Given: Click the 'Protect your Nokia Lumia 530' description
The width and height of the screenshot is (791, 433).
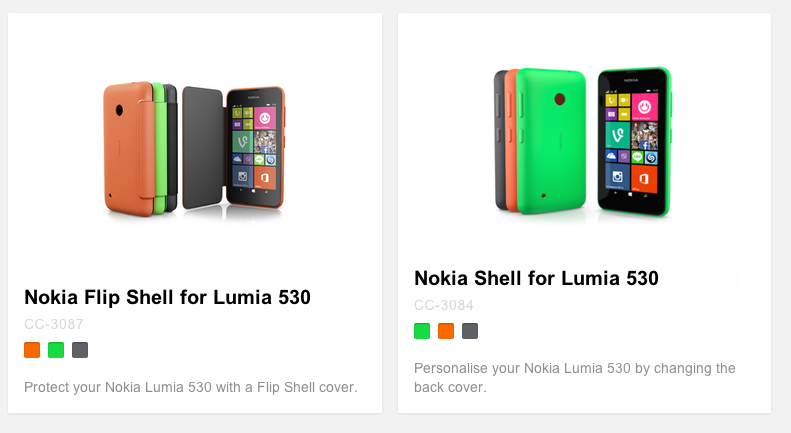Looking at the screenshot, I should point(190,387).
